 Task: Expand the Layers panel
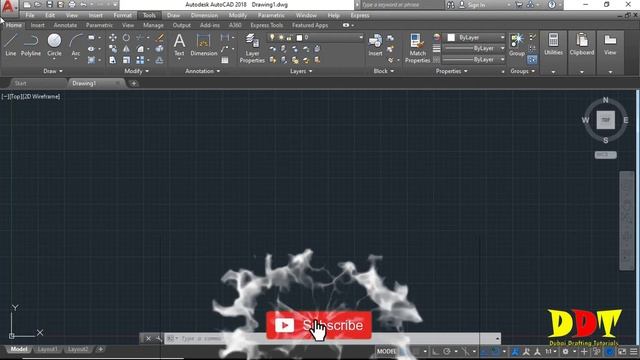coord(301,71)
